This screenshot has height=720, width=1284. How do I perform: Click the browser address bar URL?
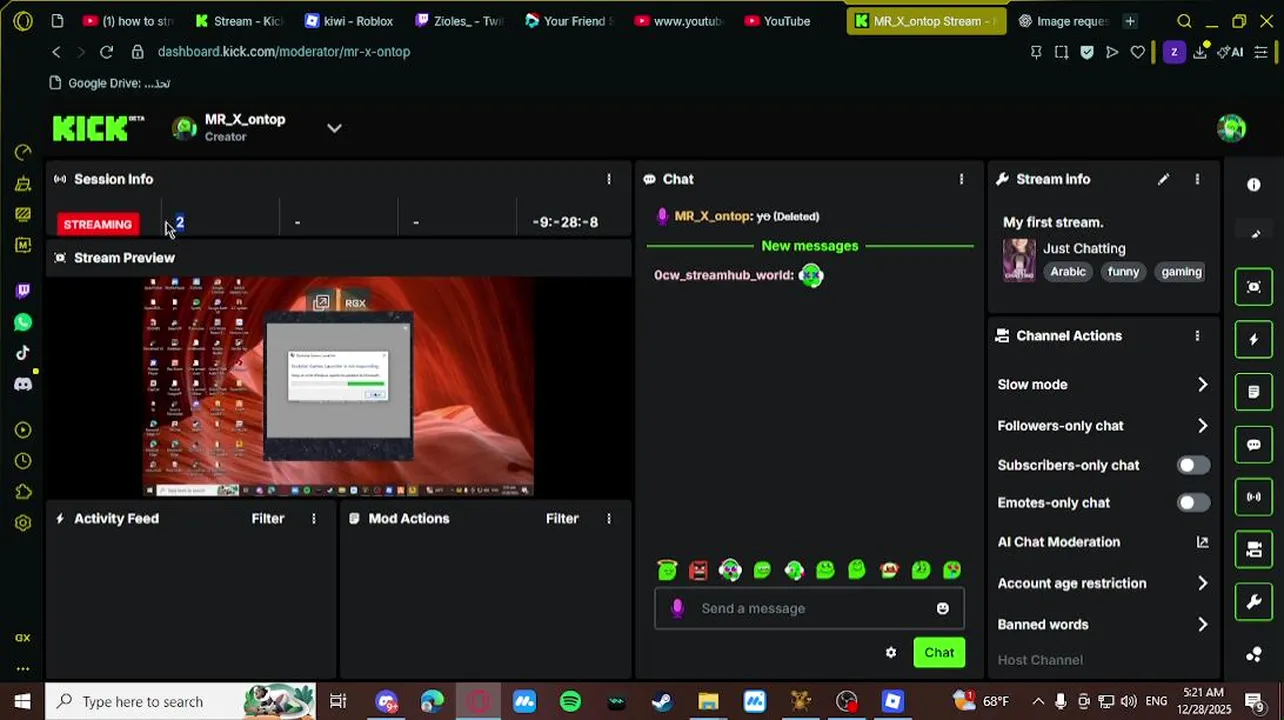tap(284, 51)
